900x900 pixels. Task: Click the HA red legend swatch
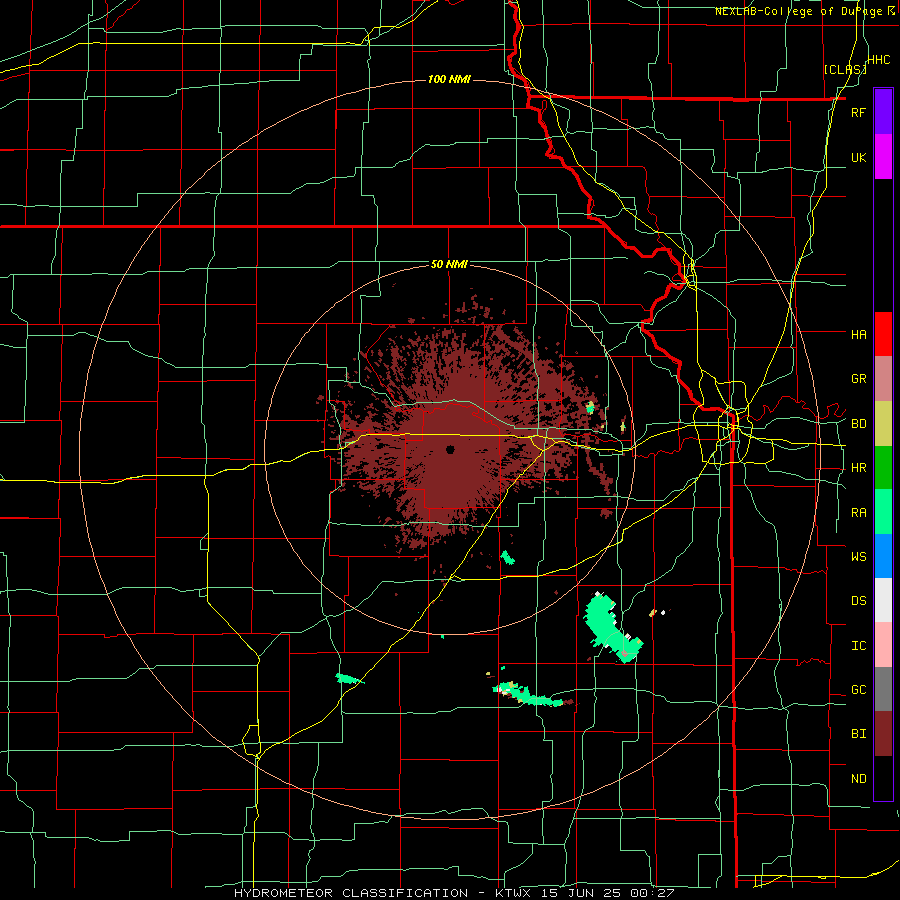883,334
